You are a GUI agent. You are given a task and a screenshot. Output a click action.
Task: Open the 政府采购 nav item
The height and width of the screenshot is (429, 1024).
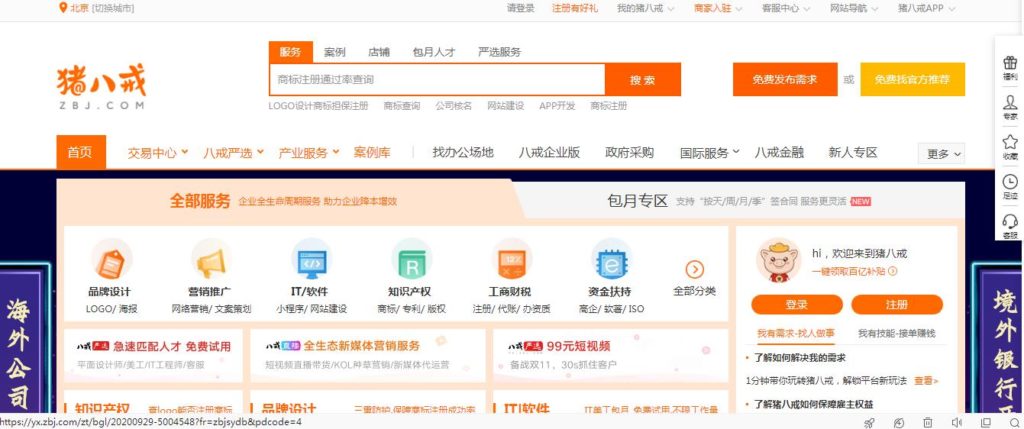pos(630,153)
